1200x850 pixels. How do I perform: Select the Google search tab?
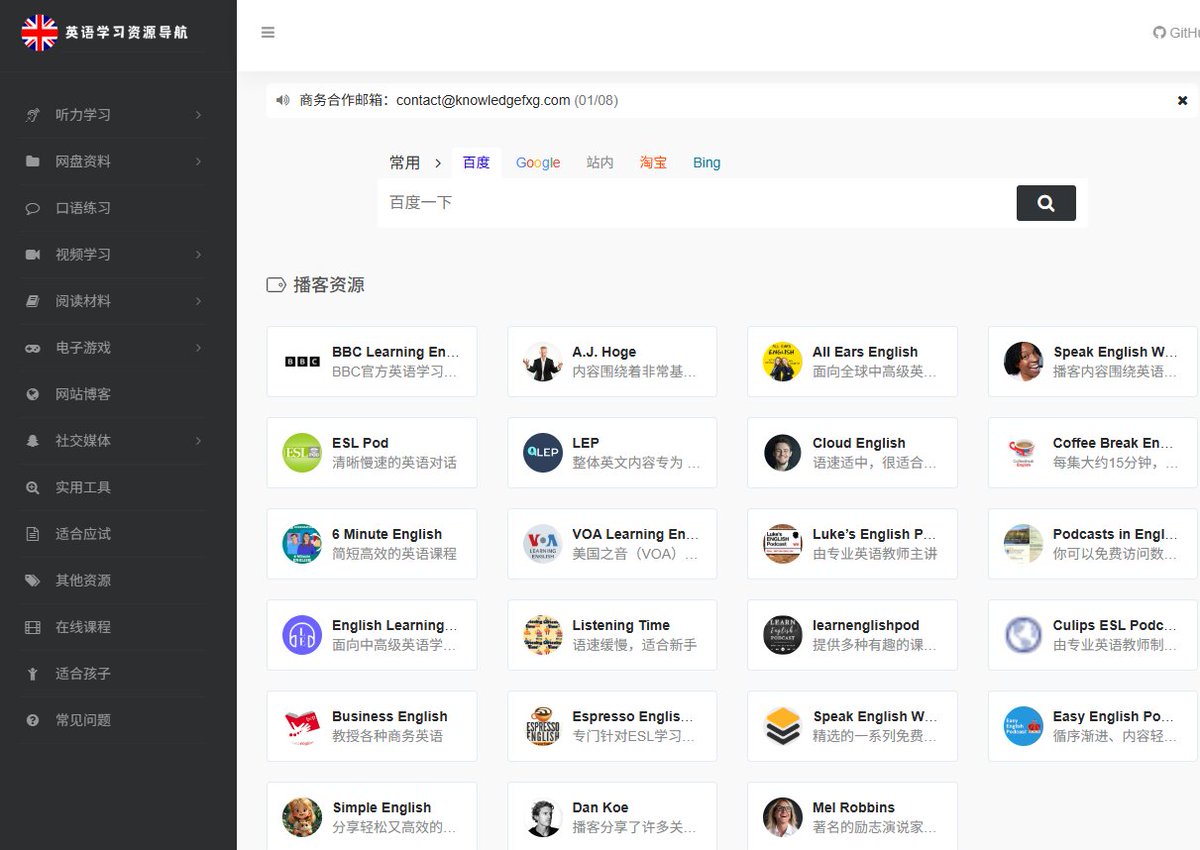coord(538,162)
